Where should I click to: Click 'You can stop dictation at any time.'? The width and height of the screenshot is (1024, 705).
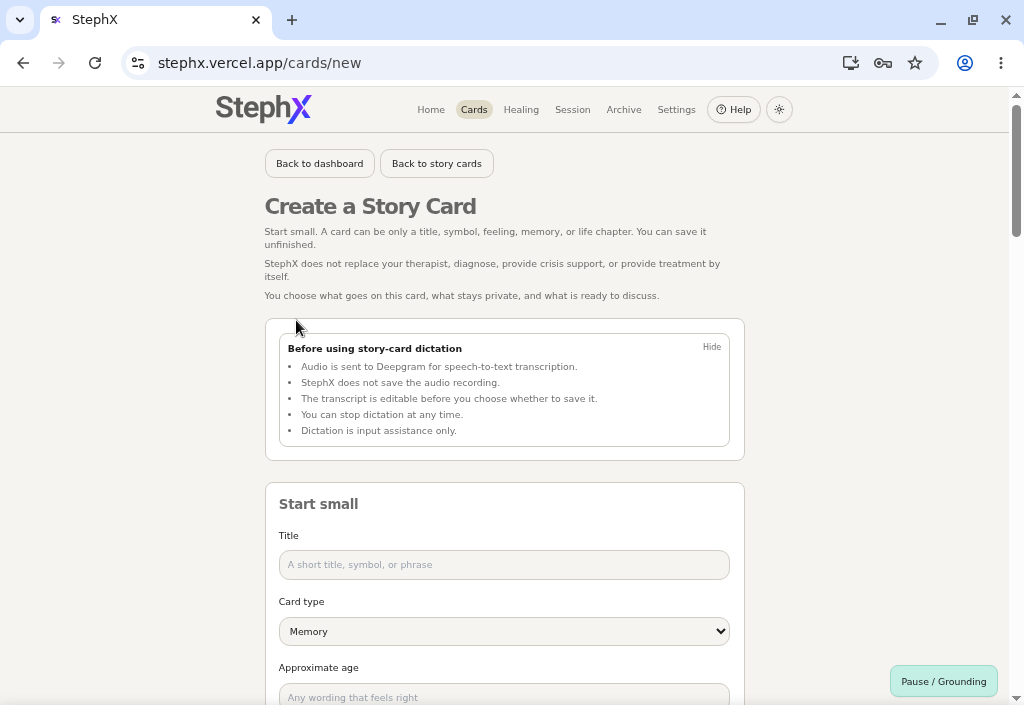coord(382,415)
